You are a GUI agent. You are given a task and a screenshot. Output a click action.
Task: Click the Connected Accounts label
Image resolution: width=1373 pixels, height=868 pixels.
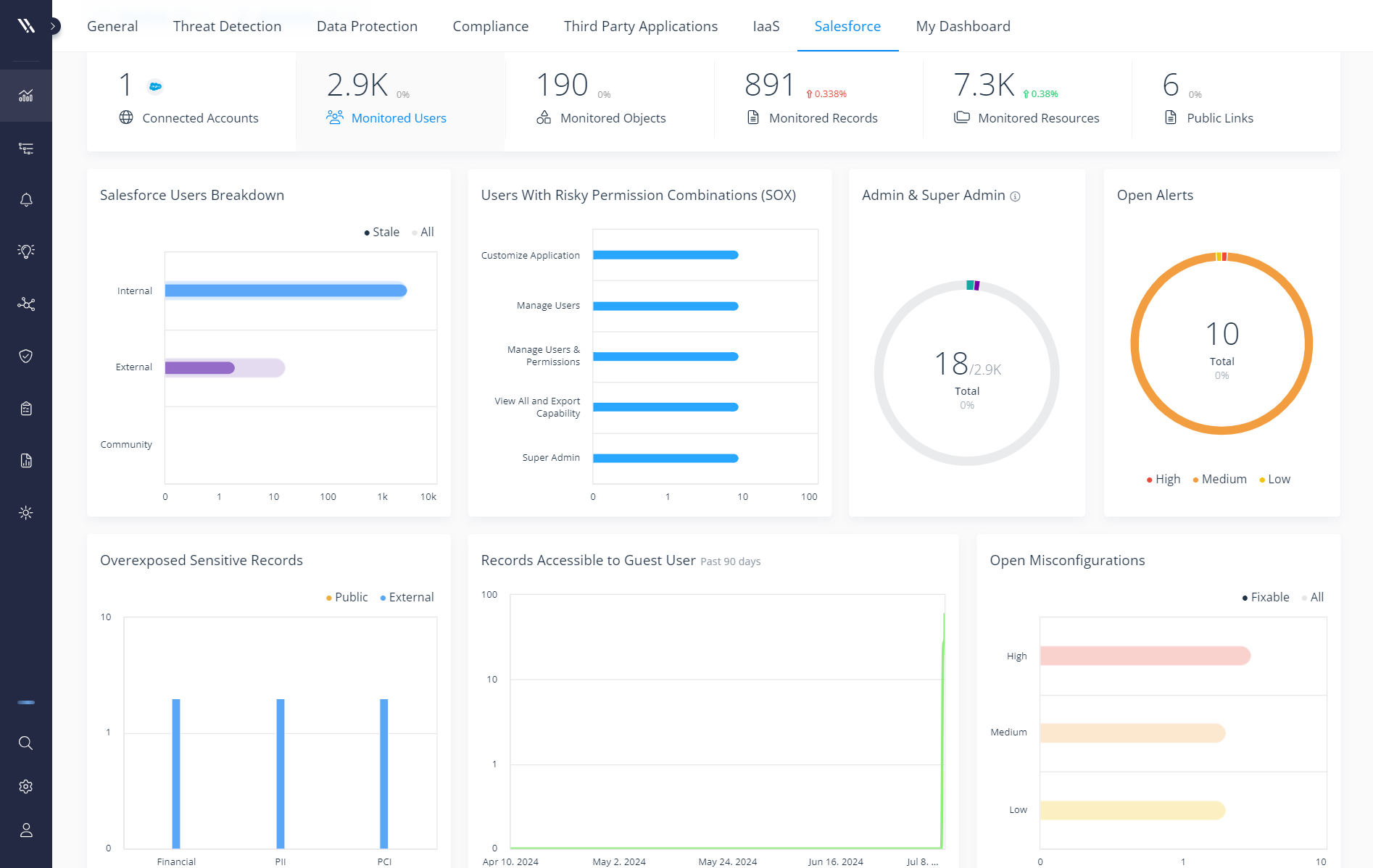click(200, 118)
